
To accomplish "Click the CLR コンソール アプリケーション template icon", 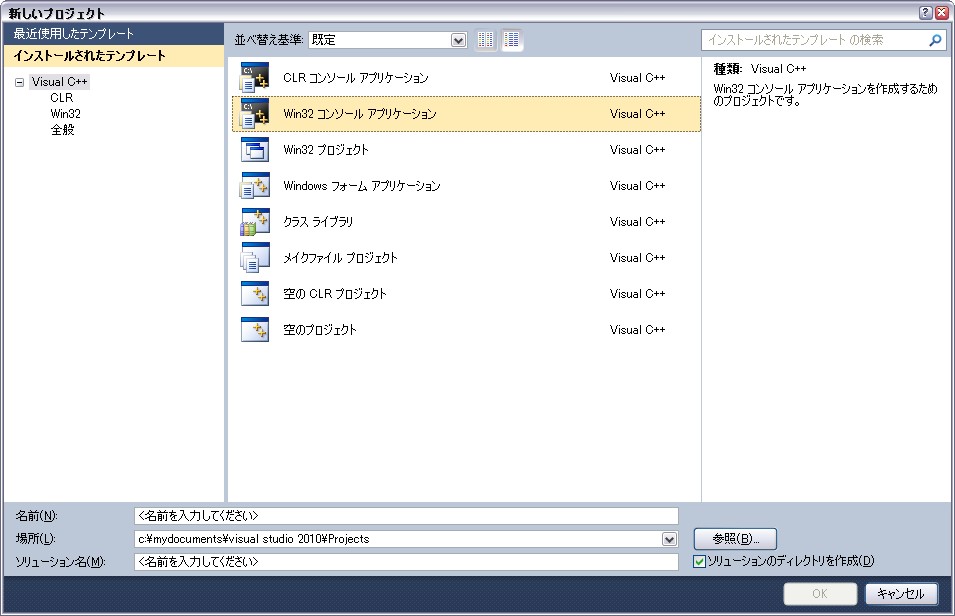I will (x=255, y=77).
